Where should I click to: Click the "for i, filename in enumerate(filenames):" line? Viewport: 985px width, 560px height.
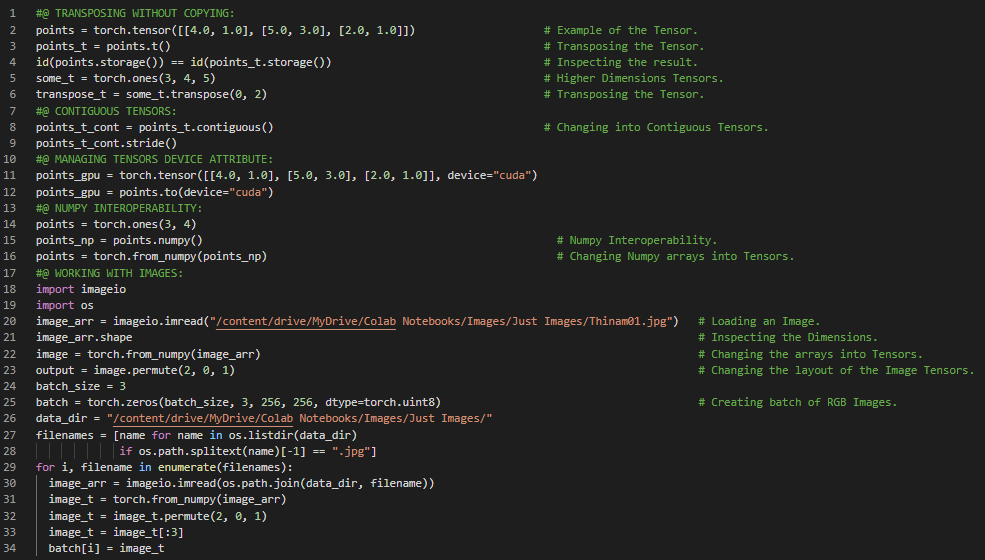tap(164, 467)
